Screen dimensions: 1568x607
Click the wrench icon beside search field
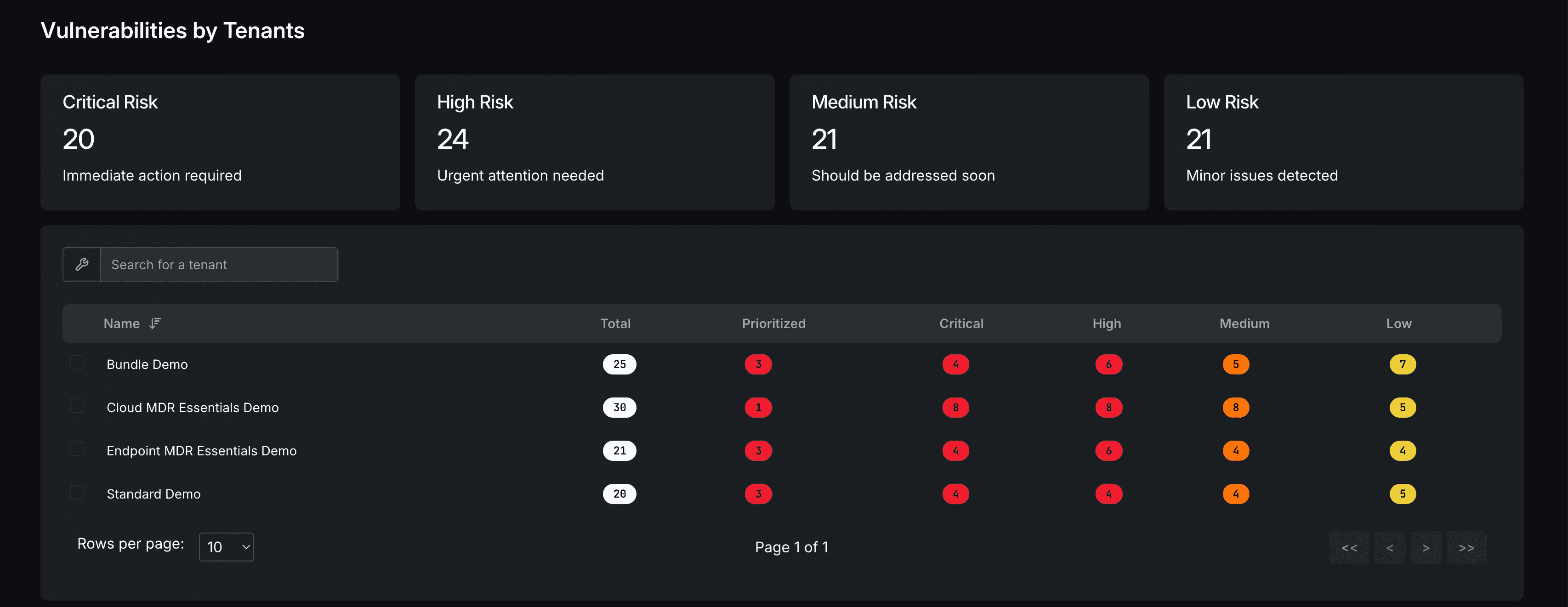click(x=81, y=264)
